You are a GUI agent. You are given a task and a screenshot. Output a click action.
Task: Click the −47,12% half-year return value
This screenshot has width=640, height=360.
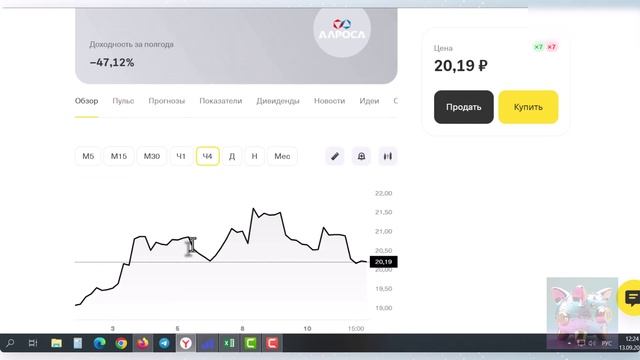pyautogui.click(x=112, y=62)
